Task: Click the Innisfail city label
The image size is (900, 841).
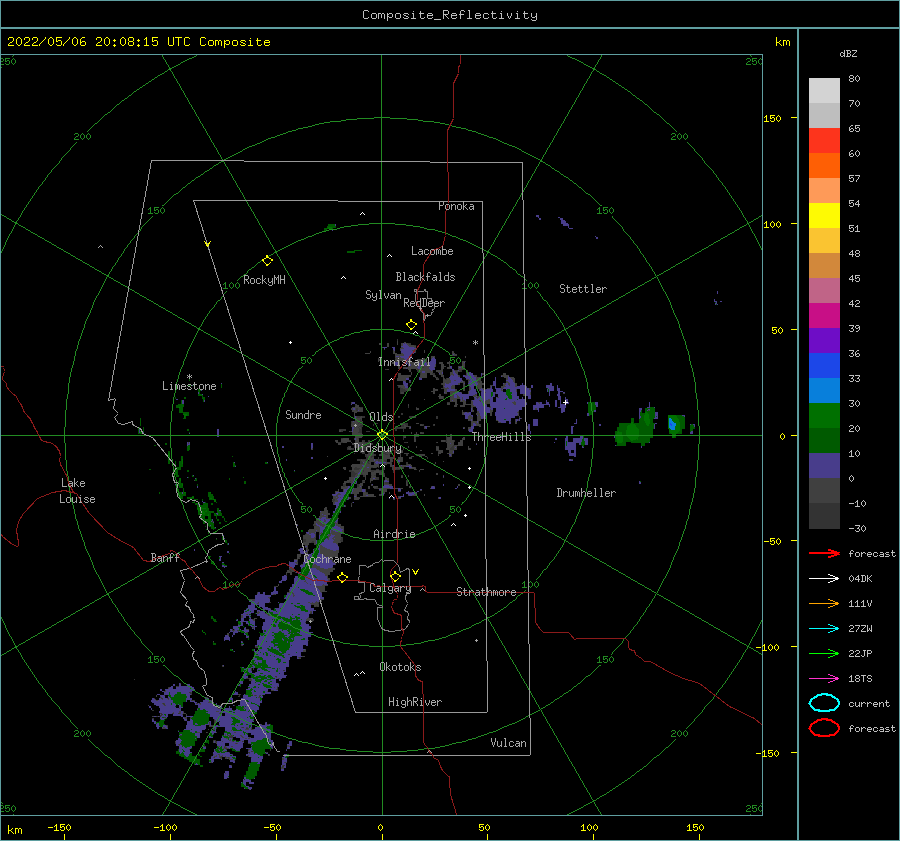Action: click(x=404, y=362)
